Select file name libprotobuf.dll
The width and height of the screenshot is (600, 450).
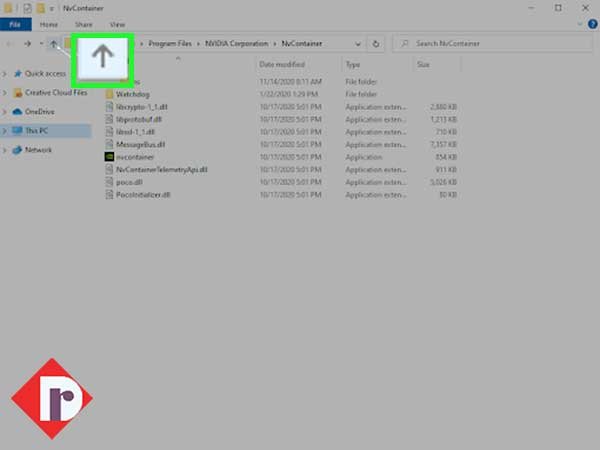click(x=139, y=119)
